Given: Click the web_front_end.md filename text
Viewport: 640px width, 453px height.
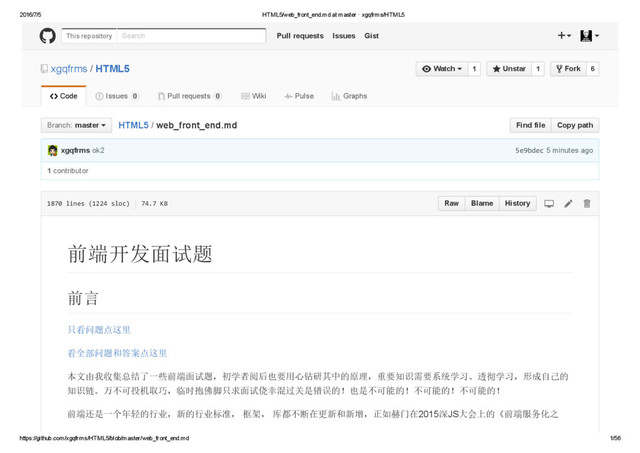Looking at the screenshot, I should 197,125.
